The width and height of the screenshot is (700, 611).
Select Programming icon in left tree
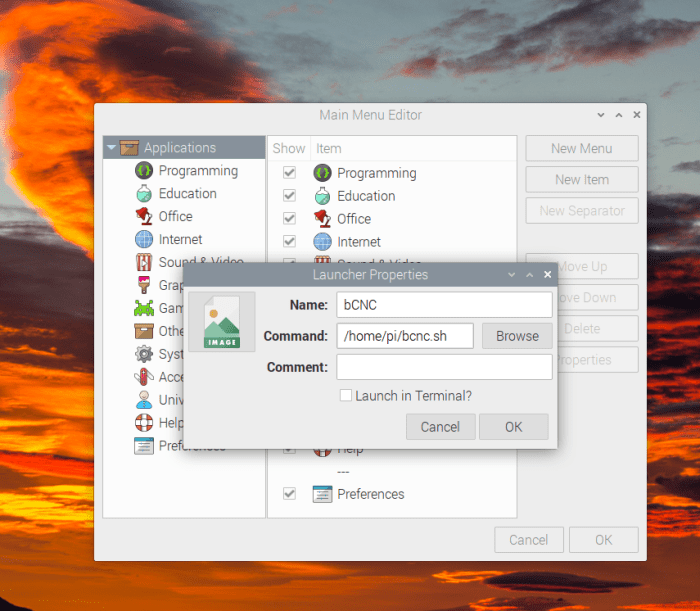point(142,171)
